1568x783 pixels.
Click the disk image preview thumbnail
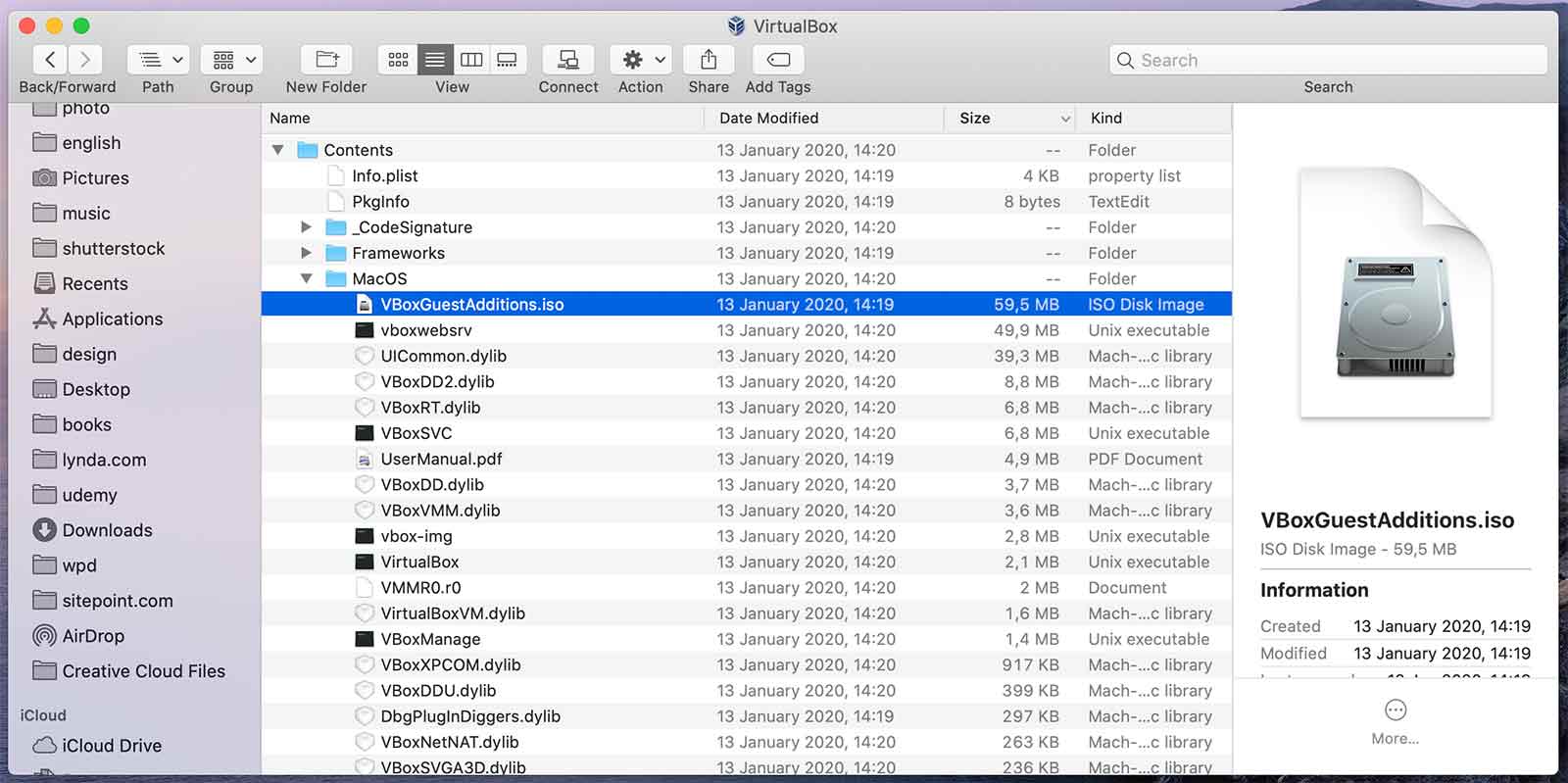(1396, 293)
